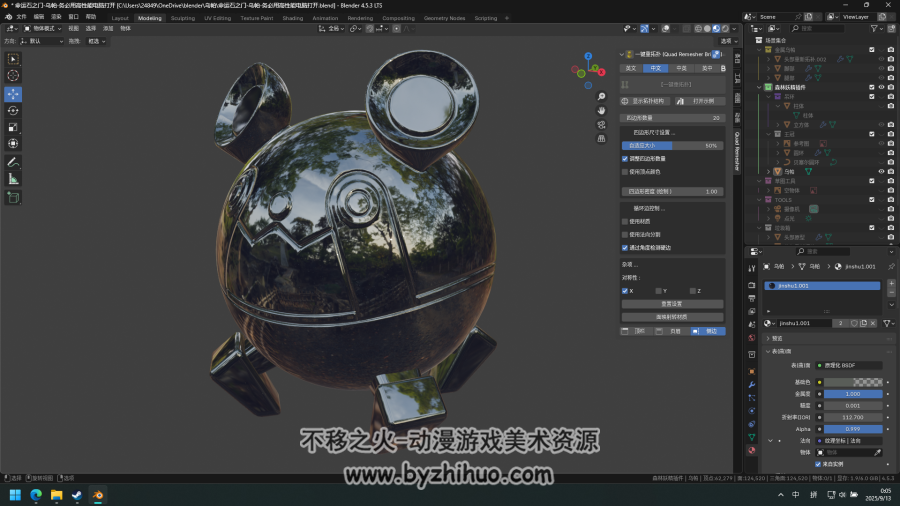This screenshot has height=506, width=900.
Task: Adjust the 50% adaptive size slider
Action: [x=672, y=146]
